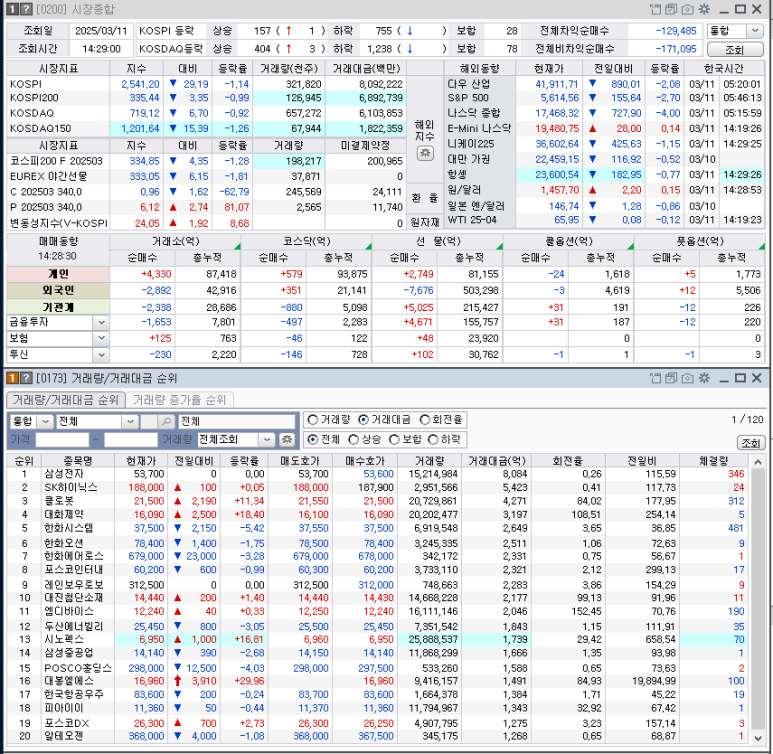This screenshot has width=773, height=754.
Task: Click the highlighted 시노펙스 row
Action: [x=380, y=640]
